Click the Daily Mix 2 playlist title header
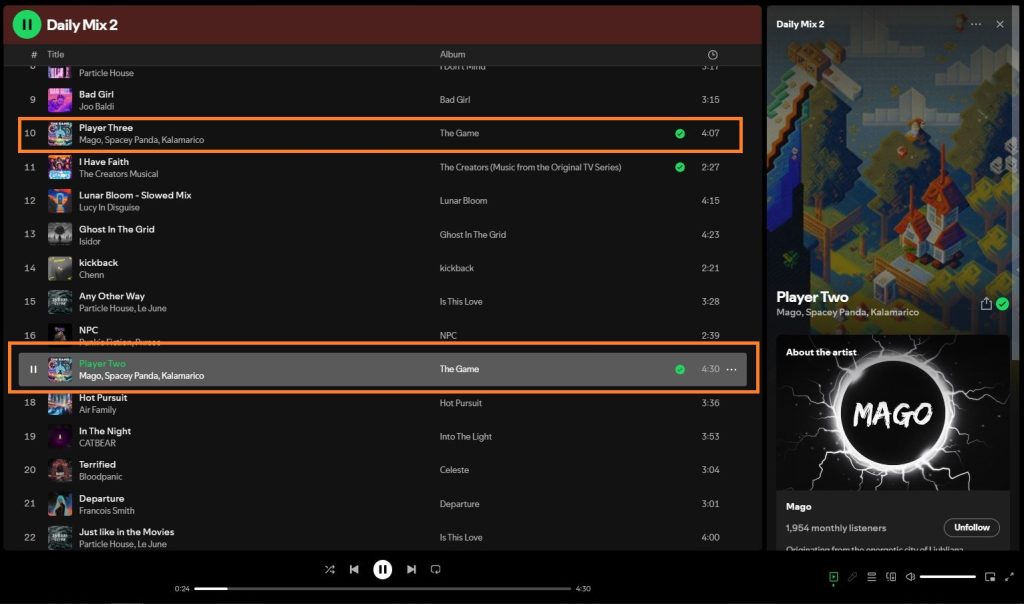1024x604 pixels. point(82,25)
